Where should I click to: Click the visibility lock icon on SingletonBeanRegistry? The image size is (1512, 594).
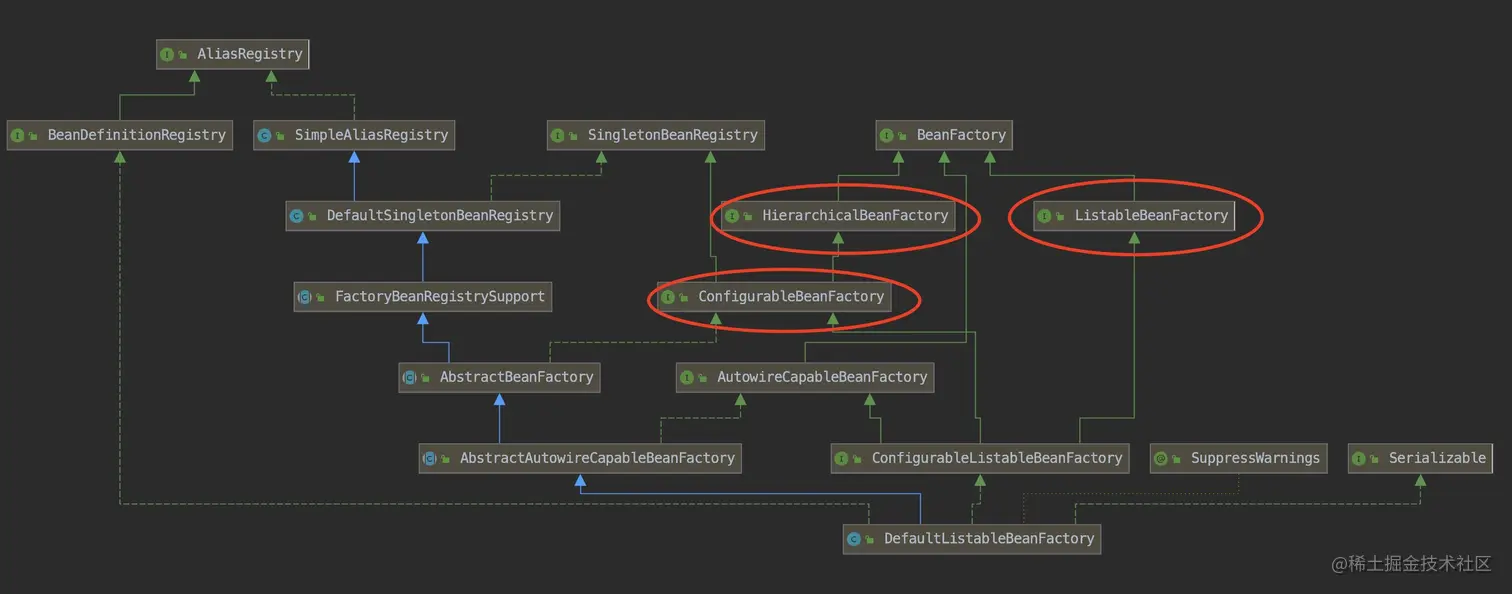click(x=574, y=136)
